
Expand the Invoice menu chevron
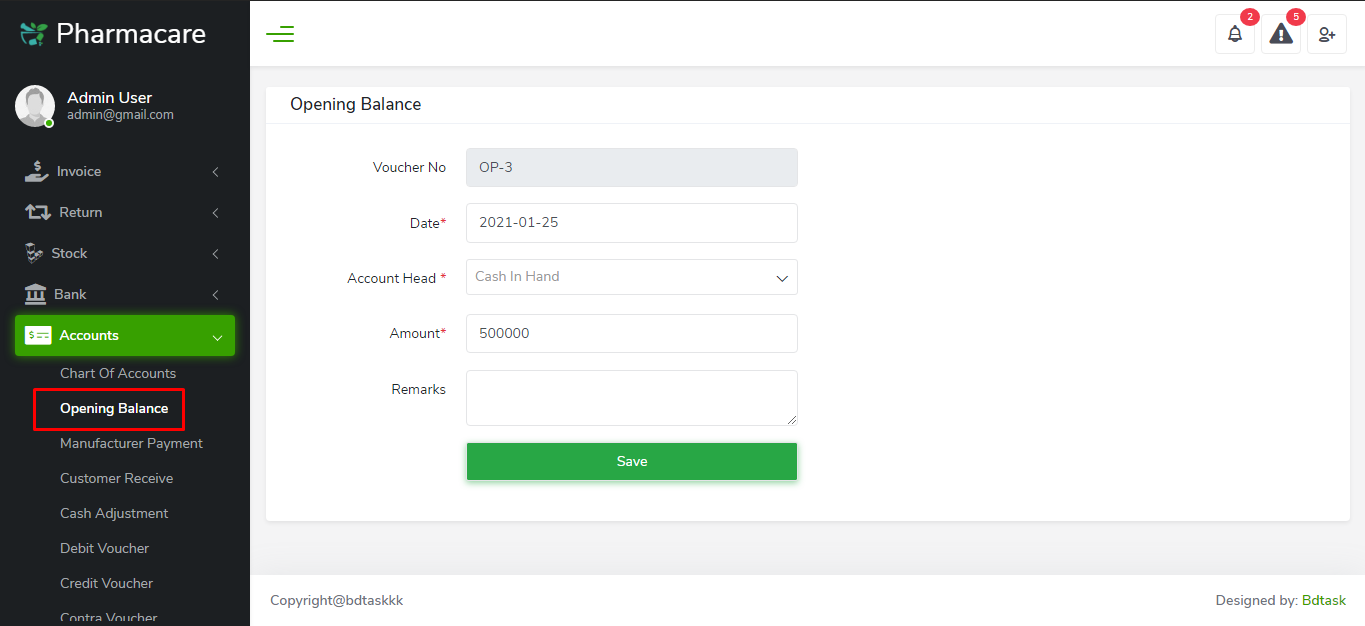(x=215, y=171)
